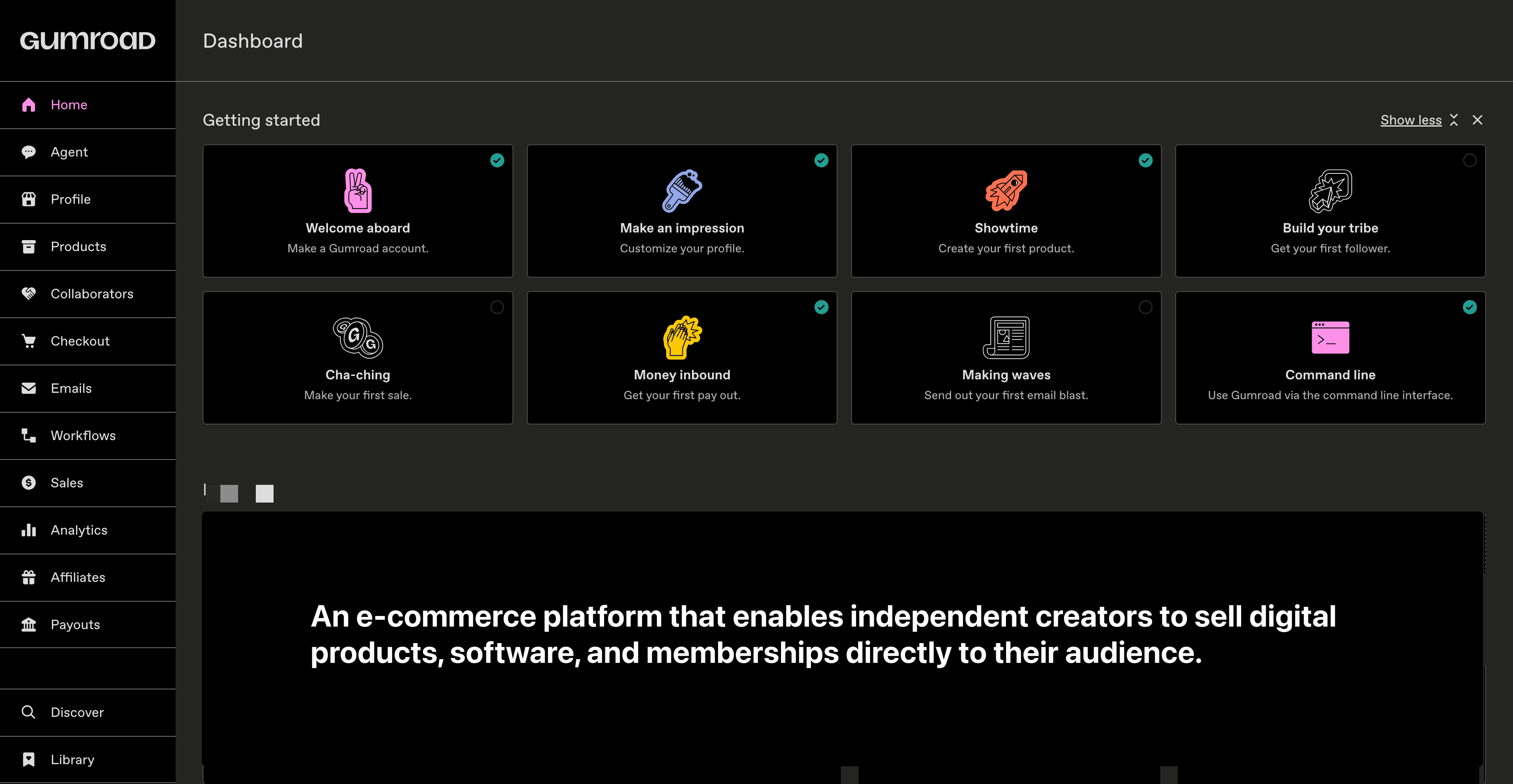Click the Agent chat bubble icon

coord(28,152)
